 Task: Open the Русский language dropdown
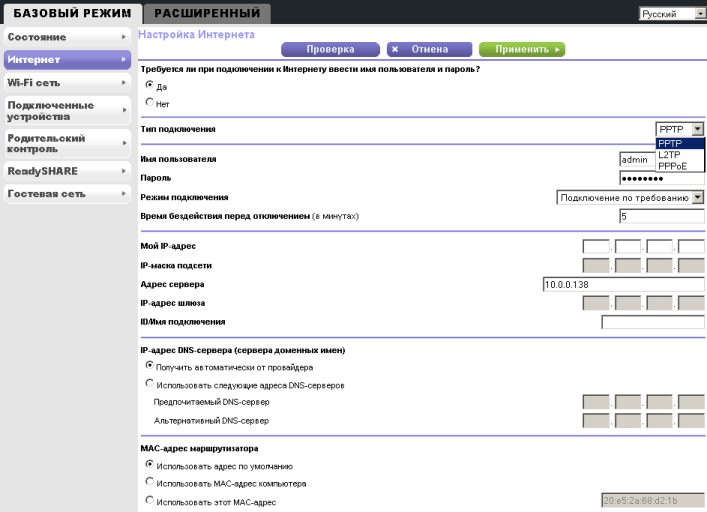point(672,14)
